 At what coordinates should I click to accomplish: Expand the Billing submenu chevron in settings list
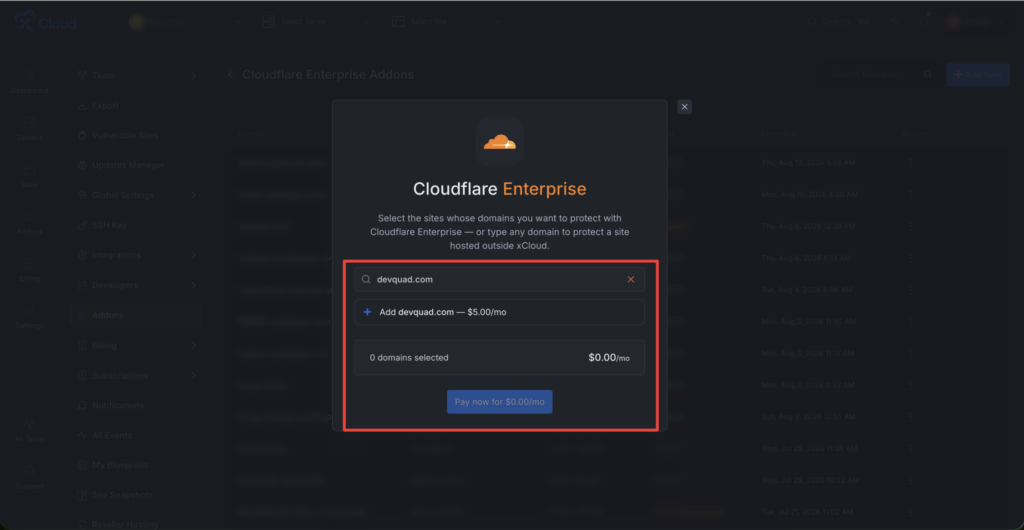(193, 345)
